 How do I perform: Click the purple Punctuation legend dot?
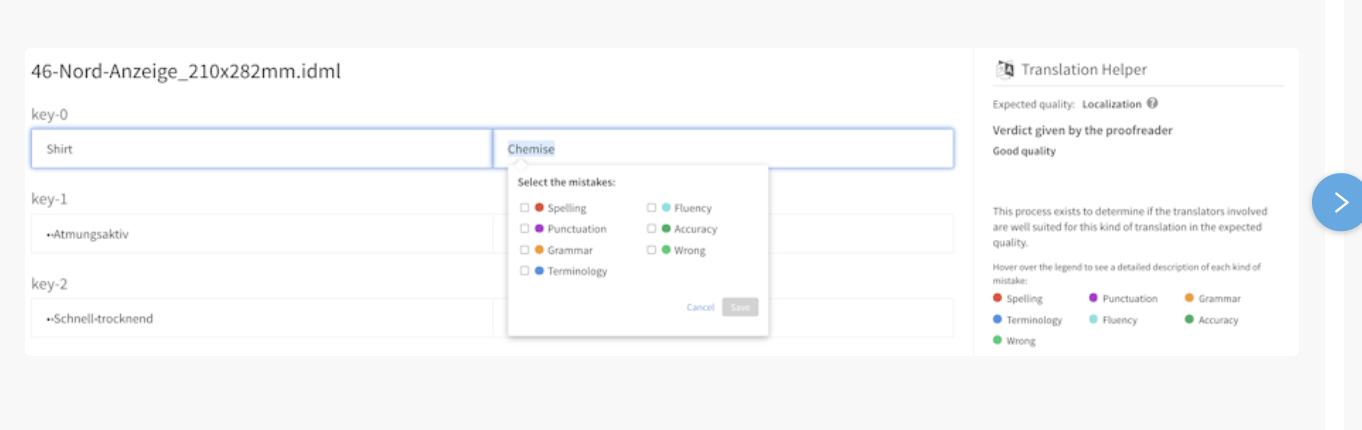1094,298
